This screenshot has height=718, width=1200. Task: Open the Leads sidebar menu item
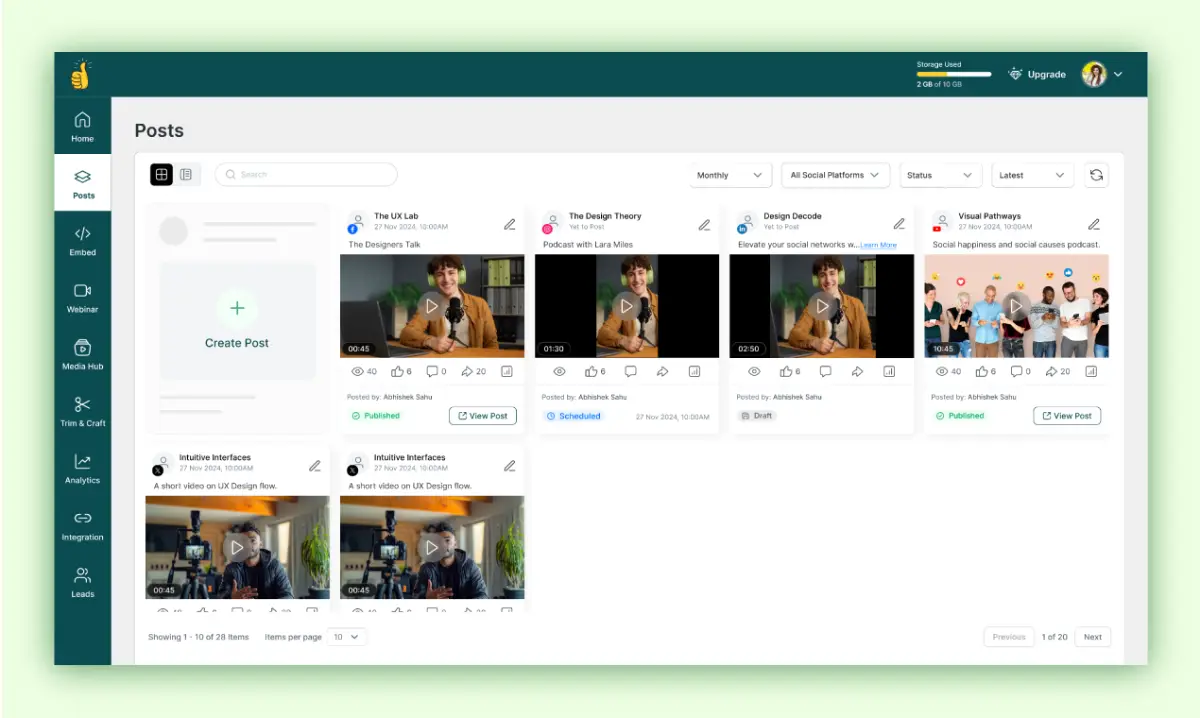click(82, 583)
